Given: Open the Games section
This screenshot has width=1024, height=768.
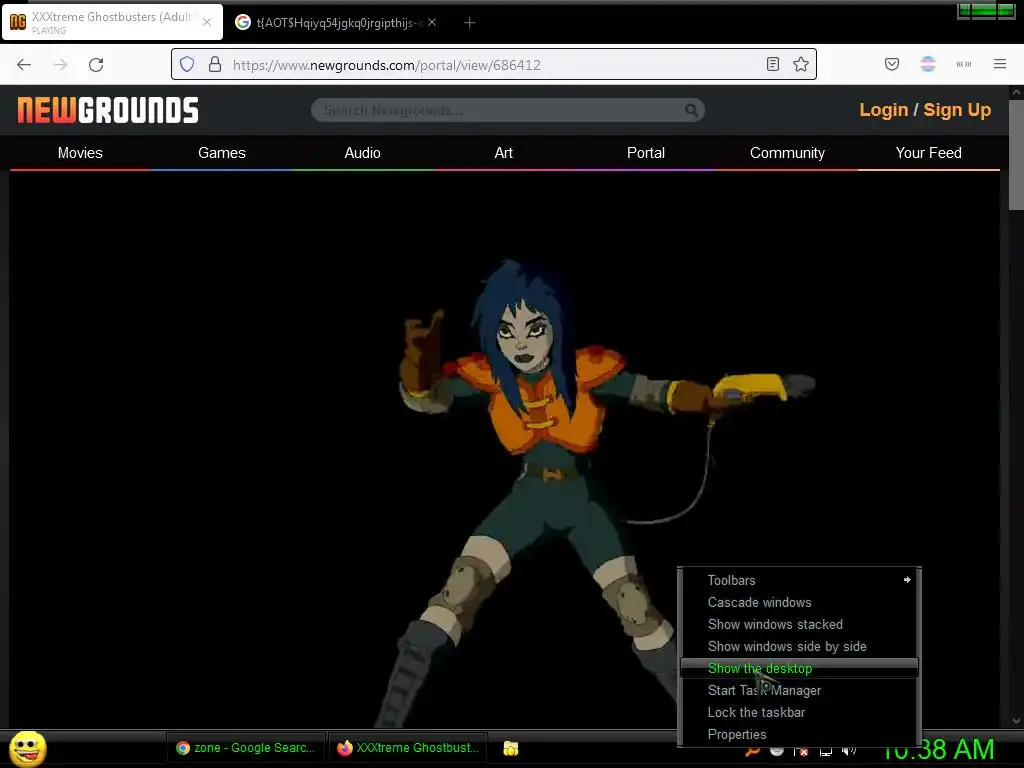Looking at the screenshot, I should [x=222, y=153].
